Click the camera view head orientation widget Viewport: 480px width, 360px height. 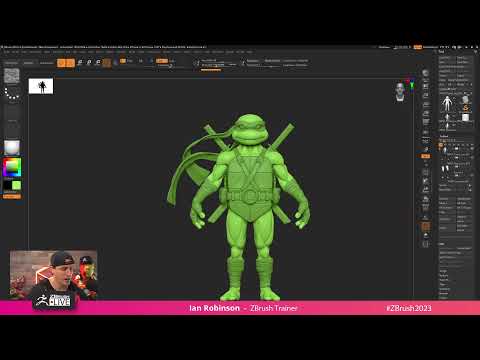400,92
